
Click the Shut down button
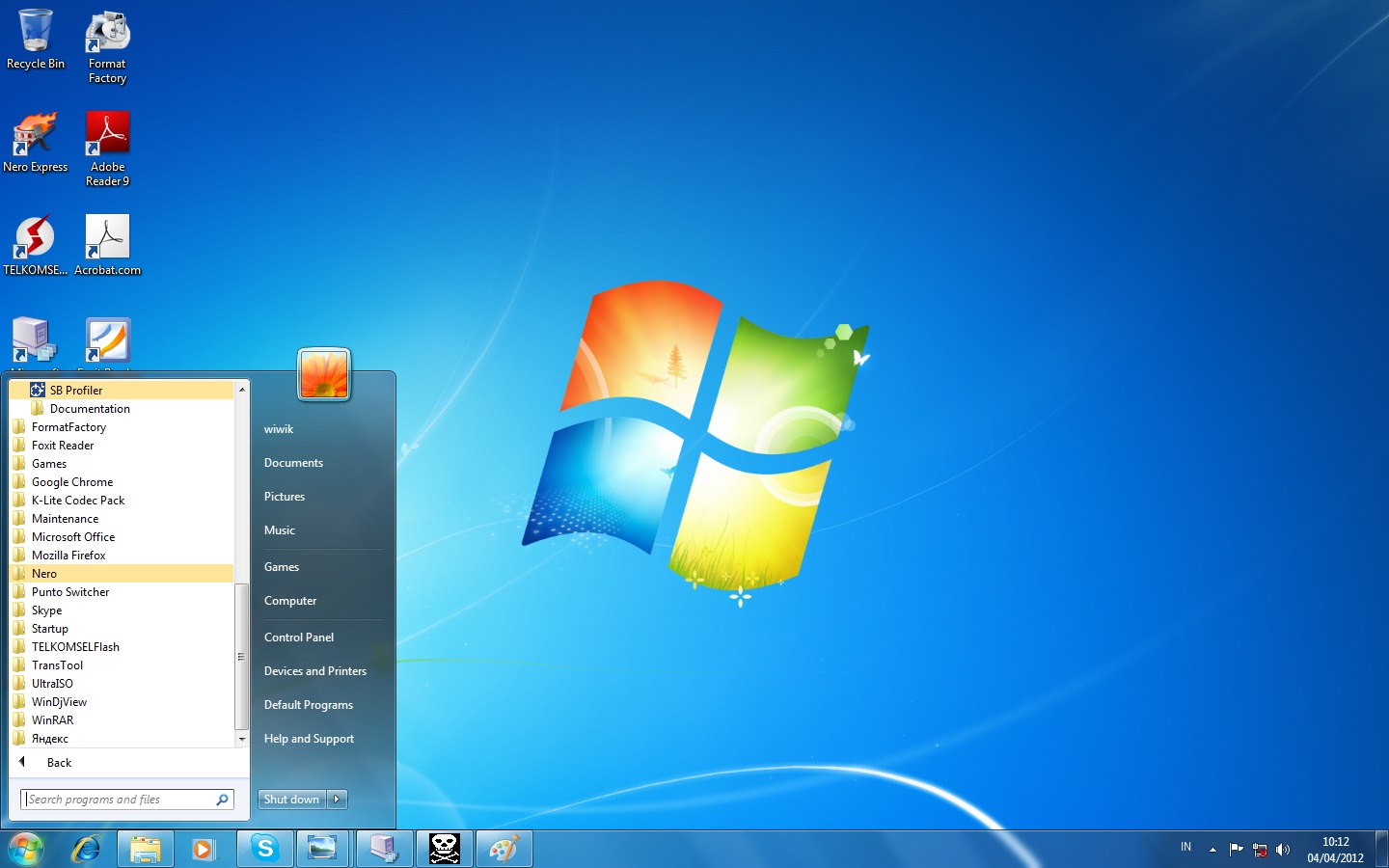point(292,800)
